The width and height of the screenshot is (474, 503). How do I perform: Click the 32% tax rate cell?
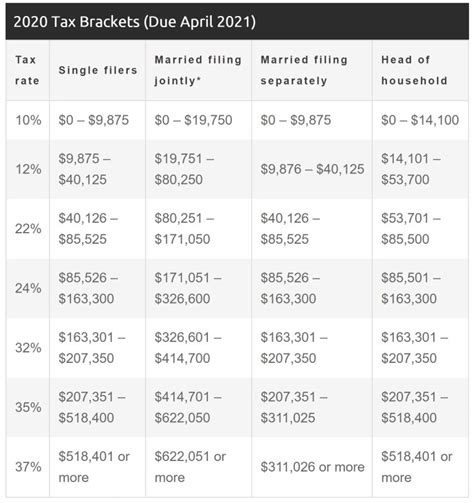tap(28, 348)
